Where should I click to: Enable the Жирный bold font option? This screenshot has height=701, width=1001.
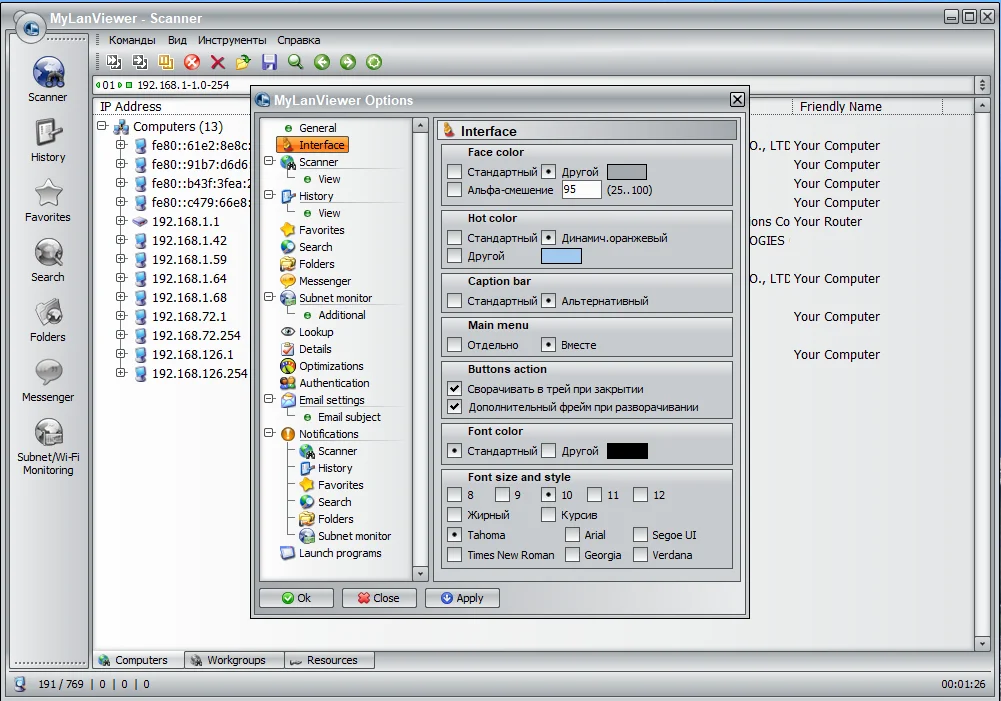(x=455, y=515)
